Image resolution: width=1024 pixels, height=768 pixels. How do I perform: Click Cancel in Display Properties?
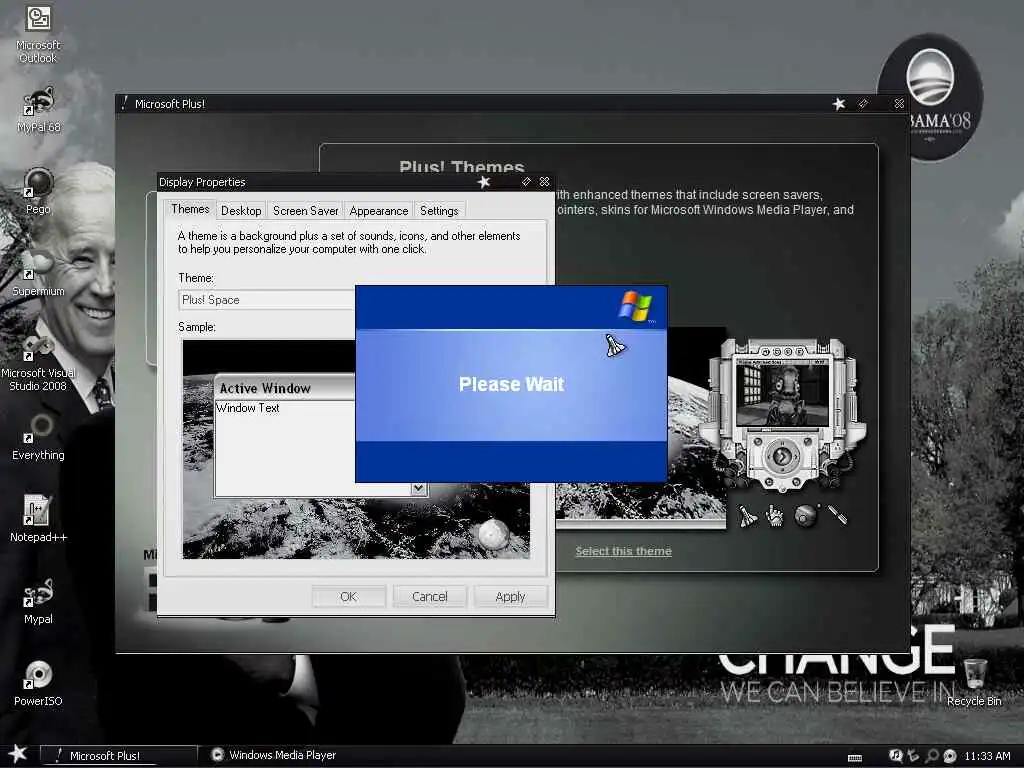(x=430, y=596)
